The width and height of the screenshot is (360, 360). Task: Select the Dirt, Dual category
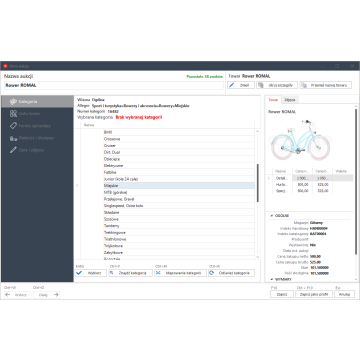[179, 152]
